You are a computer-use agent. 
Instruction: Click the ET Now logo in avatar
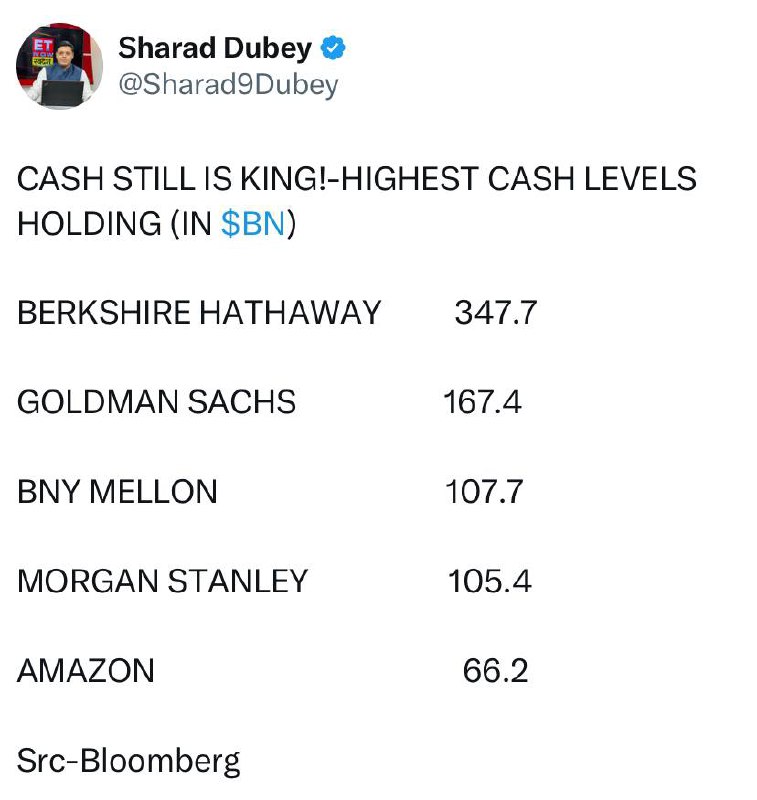(43, 52)
